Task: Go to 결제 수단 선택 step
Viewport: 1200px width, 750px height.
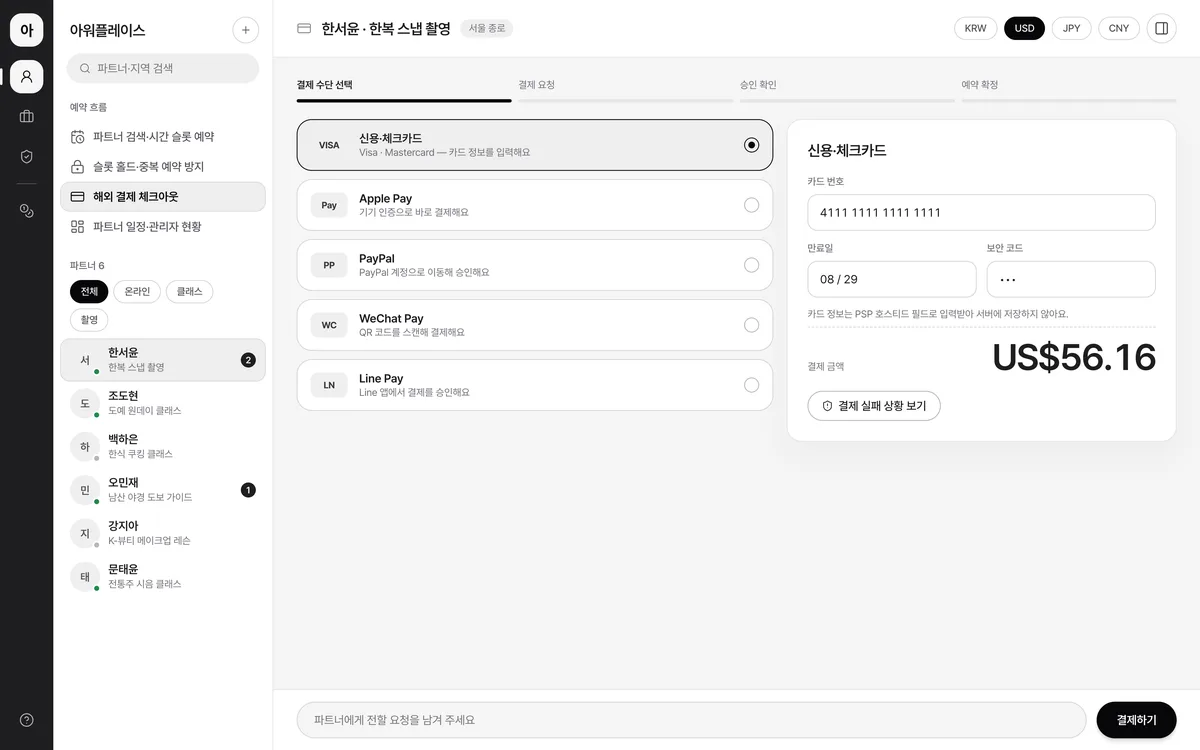Action: click(x=404, y=89)
